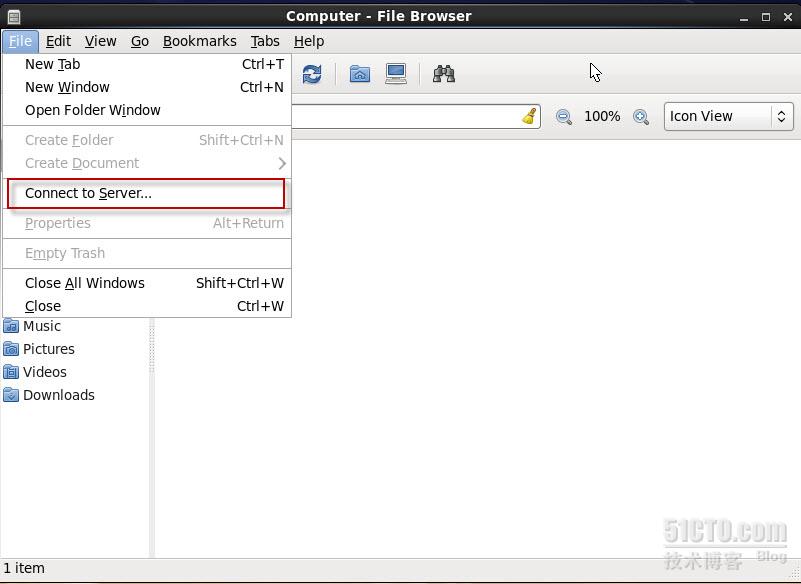Viewport: 801px width, 584px height.
Task: Click the Videos folder icon in sidebar
Action: pyautogui.click(x=11, y=372)
